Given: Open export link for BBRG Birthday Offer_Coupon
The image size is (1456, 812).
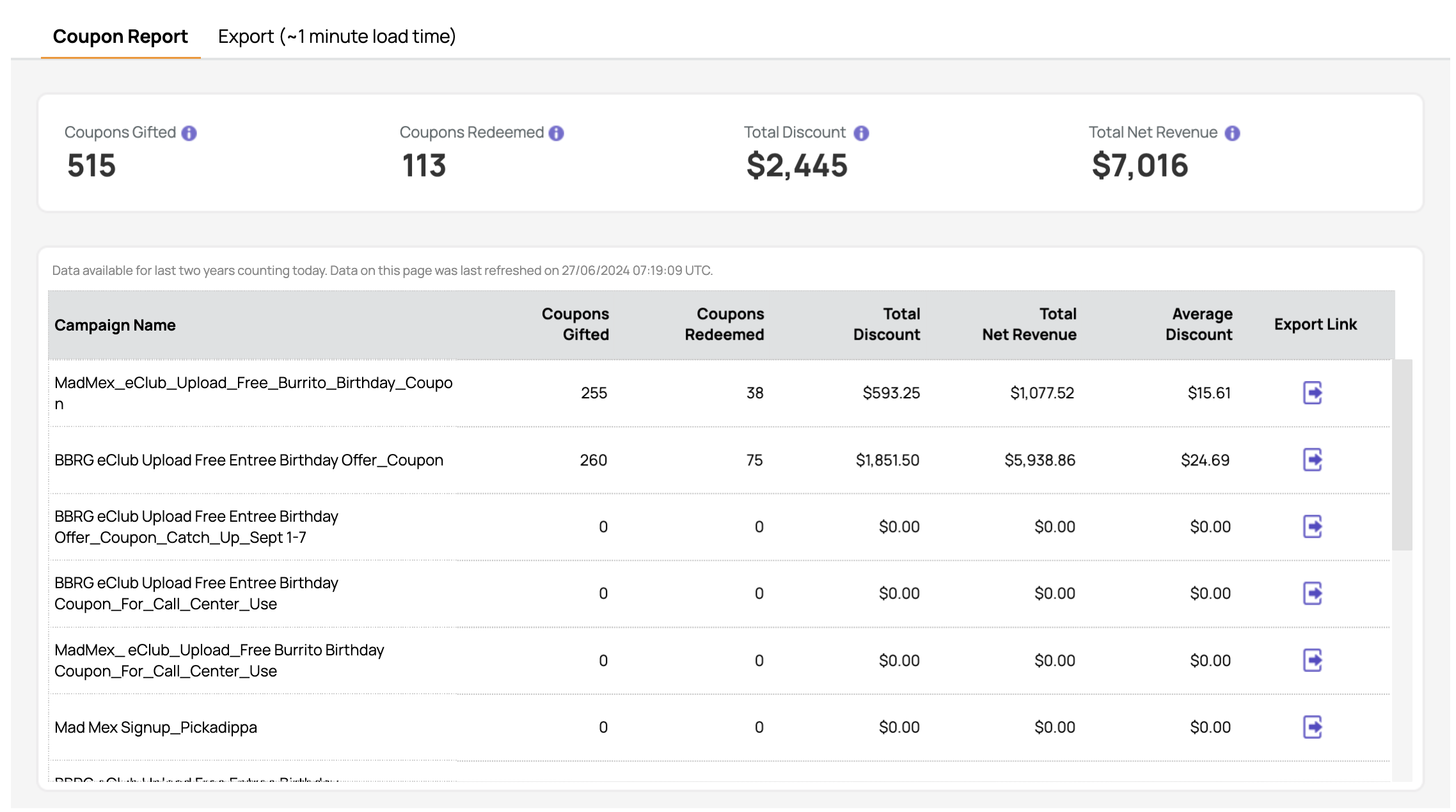Looking at the screenshot, I should 1313,460.
